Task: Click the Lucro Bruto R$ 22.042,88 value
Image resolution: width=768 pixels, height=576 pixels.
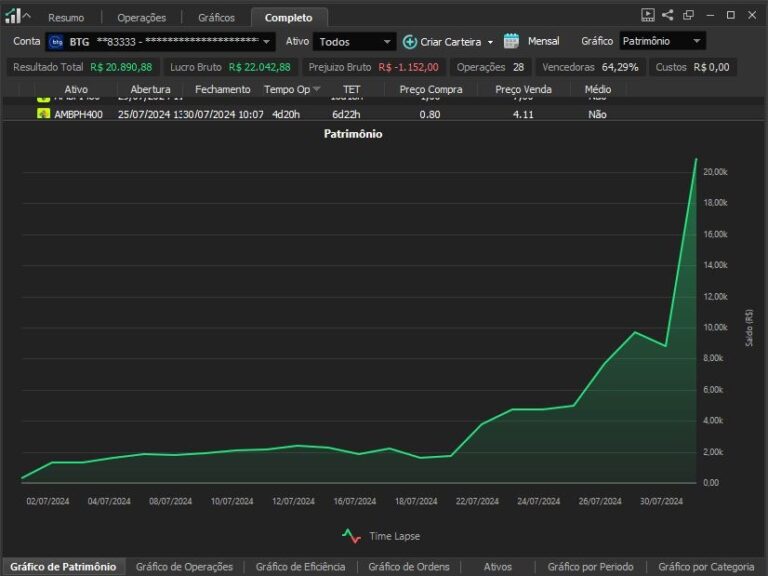Action: tap(260, 67)
